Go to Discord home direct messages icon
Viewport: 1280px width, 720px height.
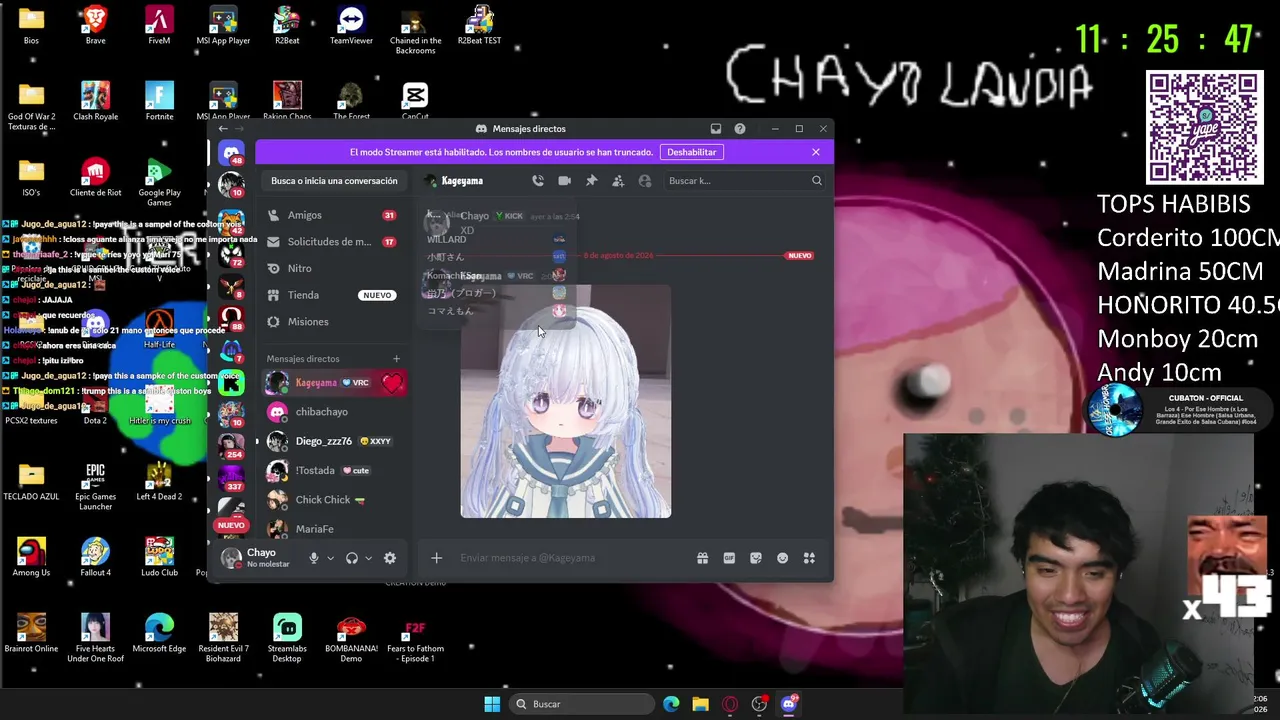(232, 153)
